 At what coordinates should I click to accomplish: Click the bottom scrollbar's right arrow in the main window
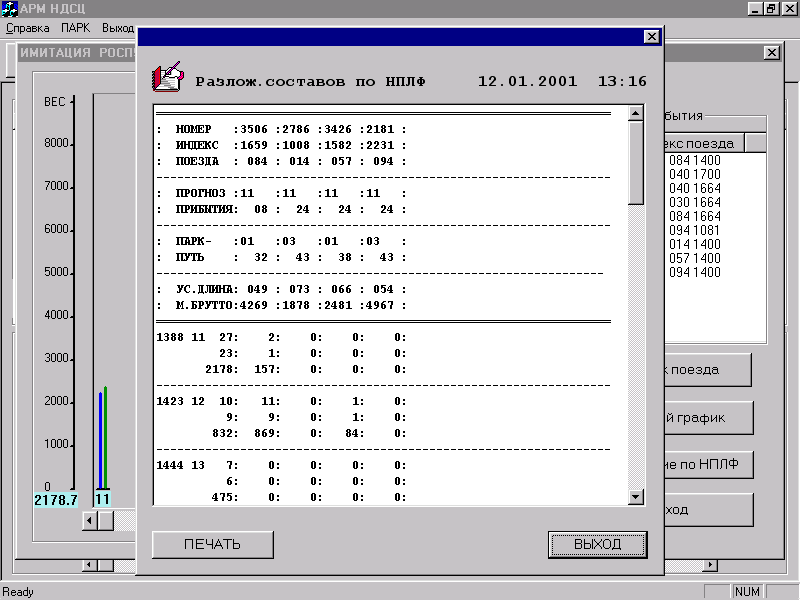[x=710, y=565]
